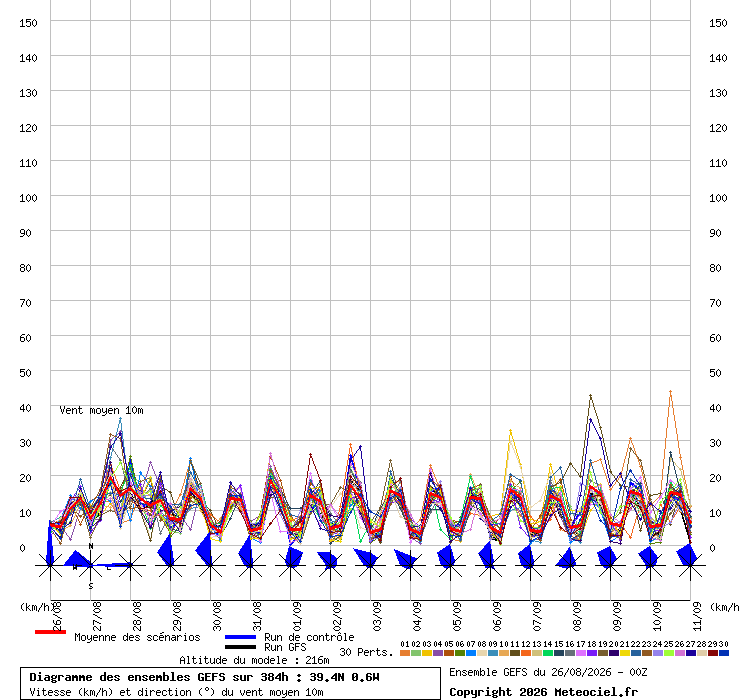This screenshot has width=740, height=700.
Task: Click the 05/09 date label on the axis
Action: (457, 616)
